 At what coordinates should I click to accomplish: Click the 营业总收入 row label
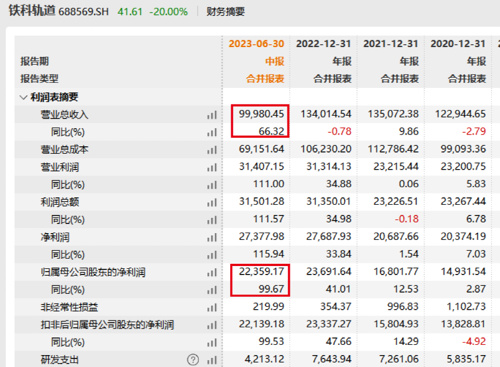pos(64,115)
